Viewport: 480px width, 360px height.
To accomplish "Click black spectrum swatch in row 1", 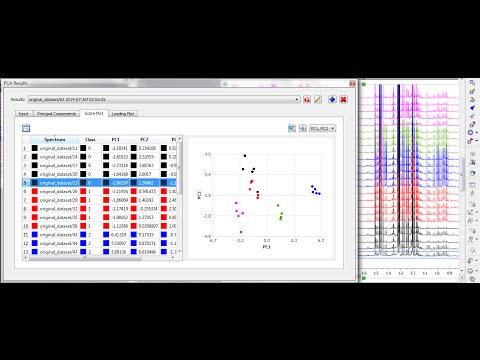I will pos(35,148).
